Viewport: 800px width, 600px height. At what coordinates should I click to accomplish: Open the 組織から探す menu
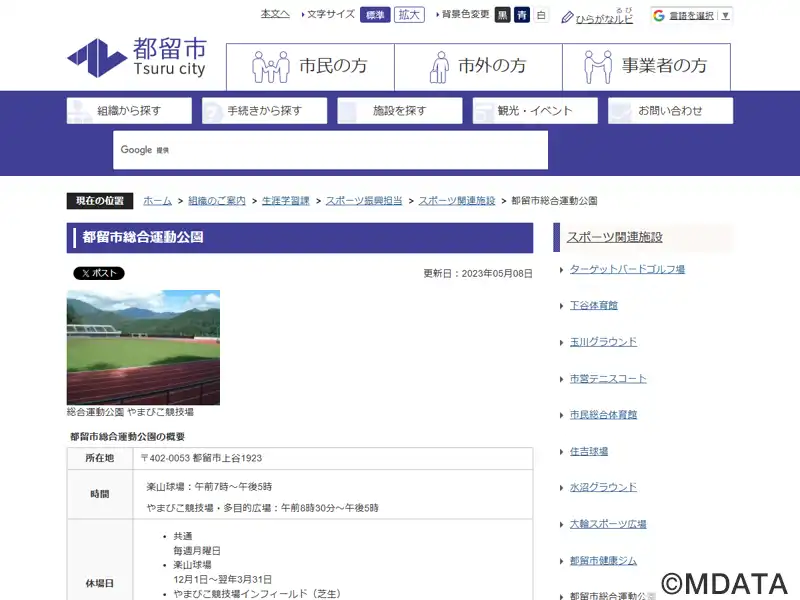129,111
